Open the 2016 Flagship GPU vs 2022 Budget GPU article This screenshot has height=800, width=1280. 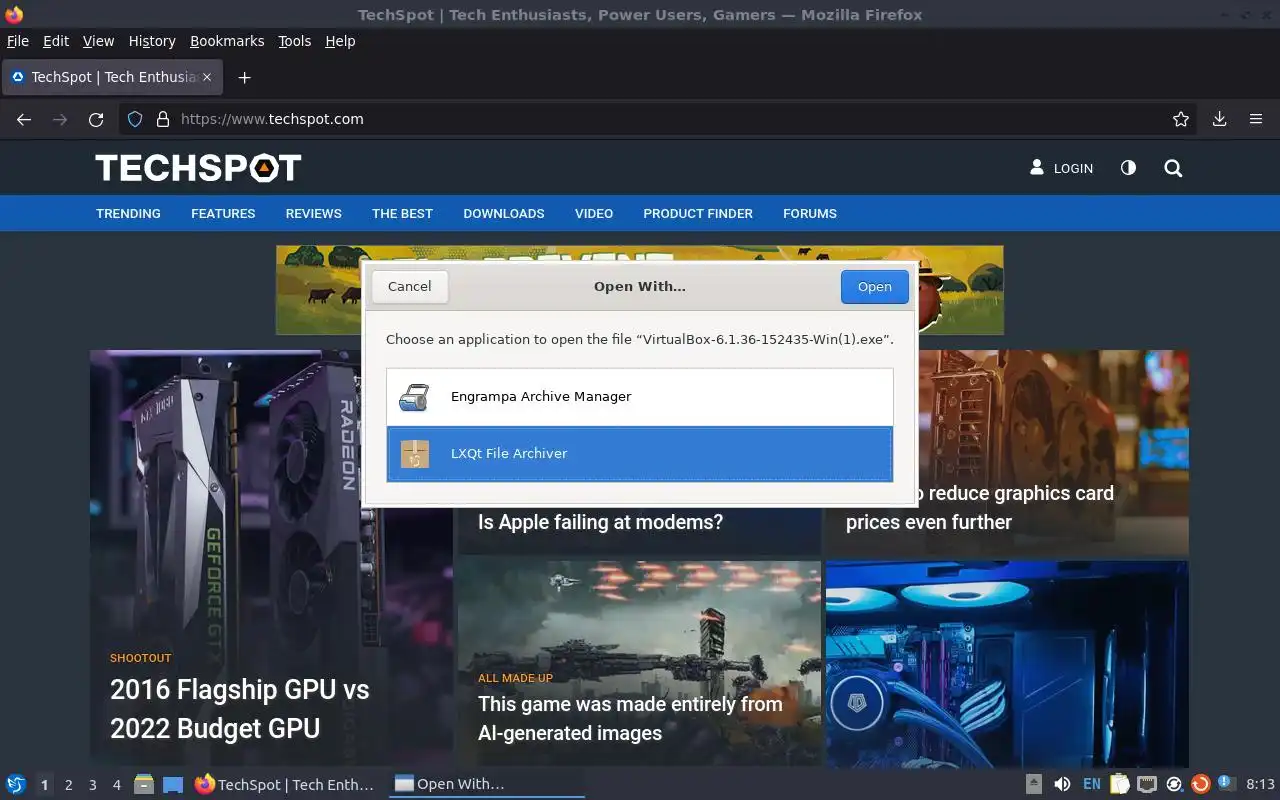(240, 709)
